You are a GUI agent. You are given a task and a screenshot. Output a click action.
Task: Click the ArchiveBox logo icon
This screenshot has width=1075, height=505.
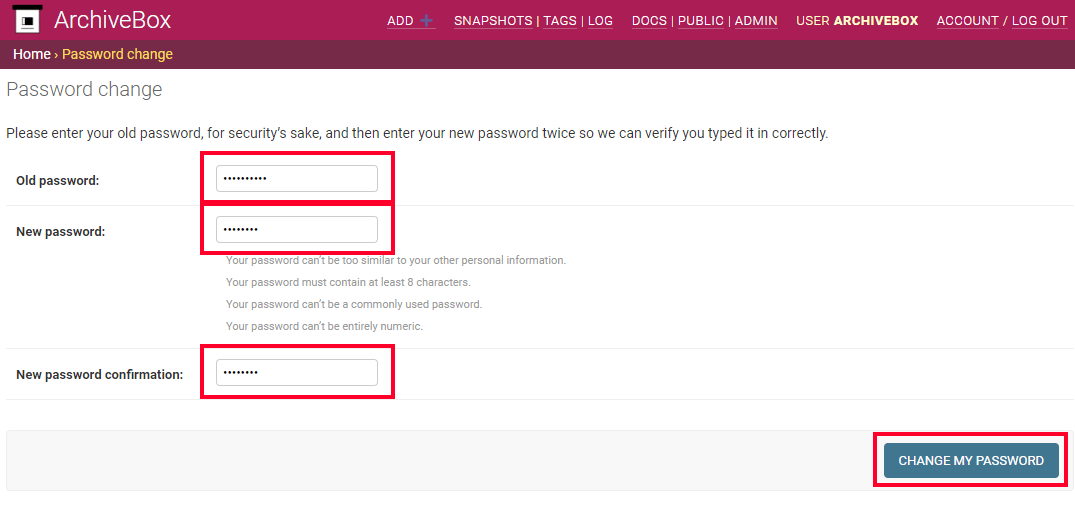(28, 19)
